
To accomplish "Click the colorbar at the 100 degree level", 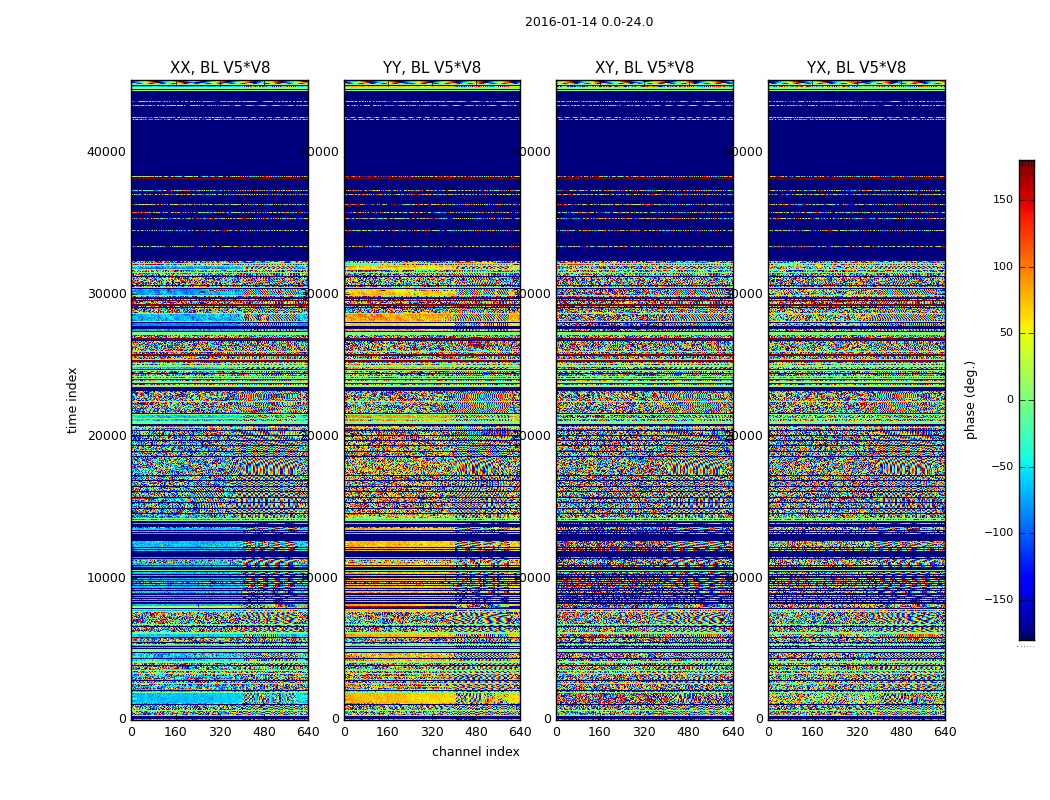I will [x=1027, y=266].
